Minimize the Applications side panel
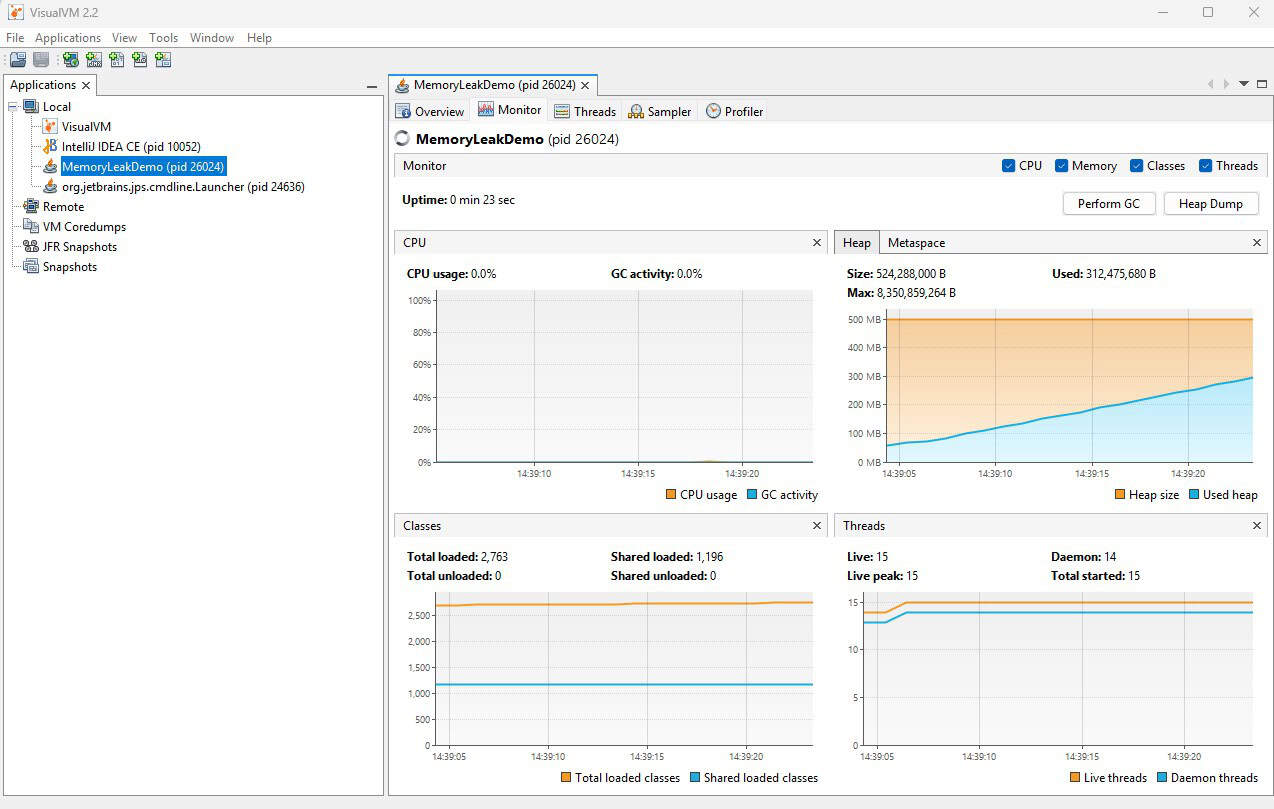The height and width of the screenshot is (809, 1274). 372,87
